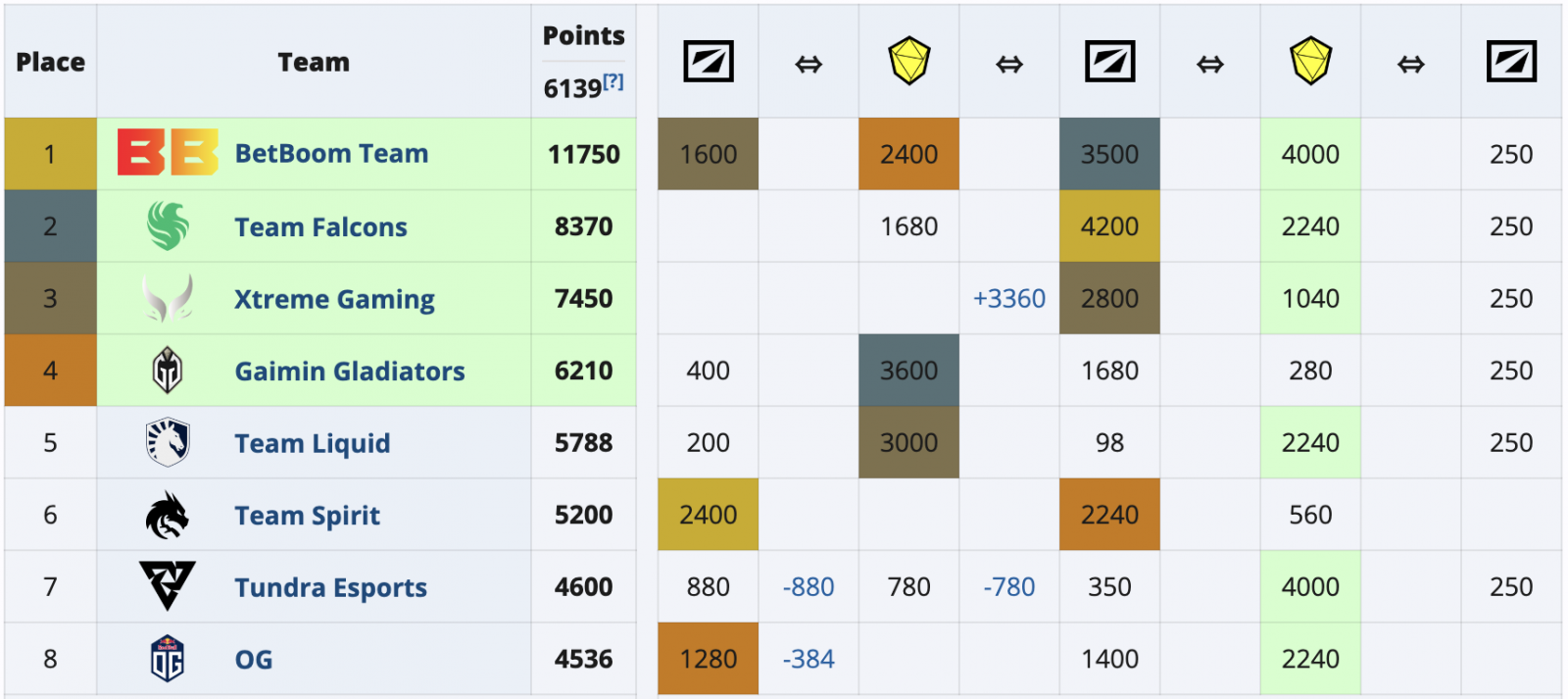Go to the Tundra Esports link
This screenshot has height=699, width=1568.
330,588
